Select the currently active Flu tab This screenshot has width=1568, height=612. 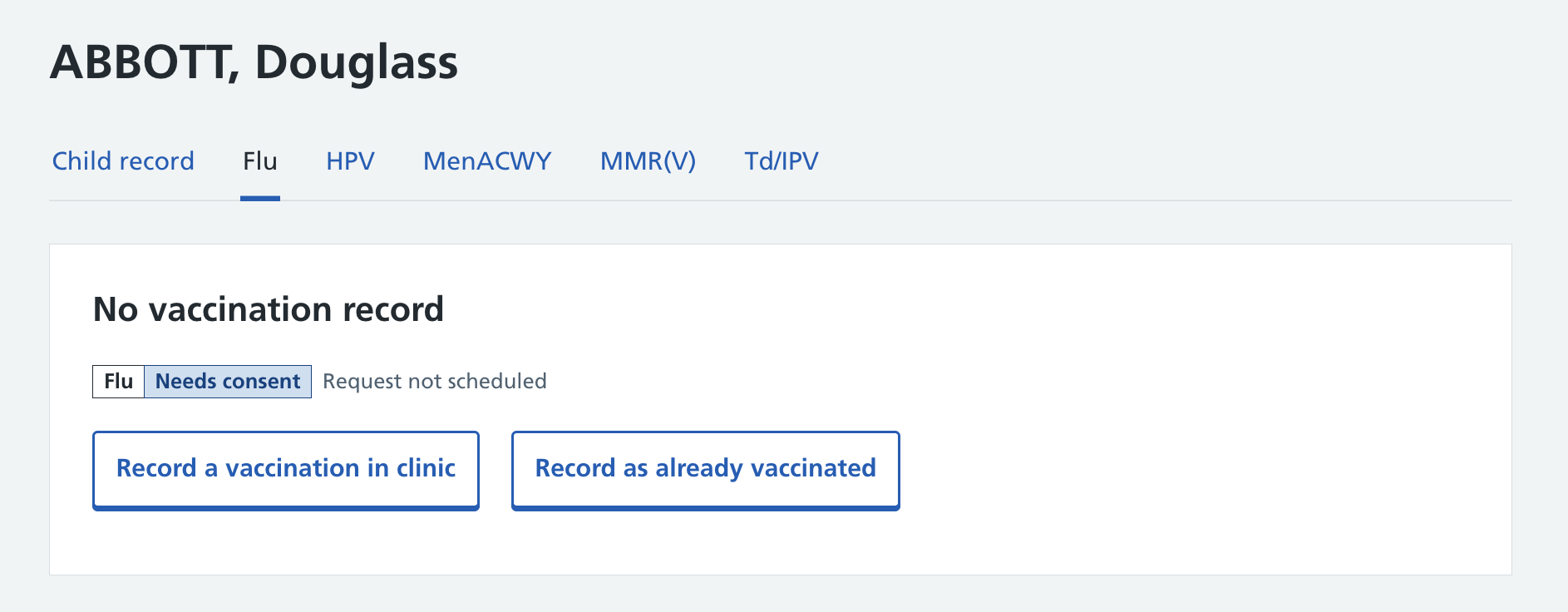259,161
